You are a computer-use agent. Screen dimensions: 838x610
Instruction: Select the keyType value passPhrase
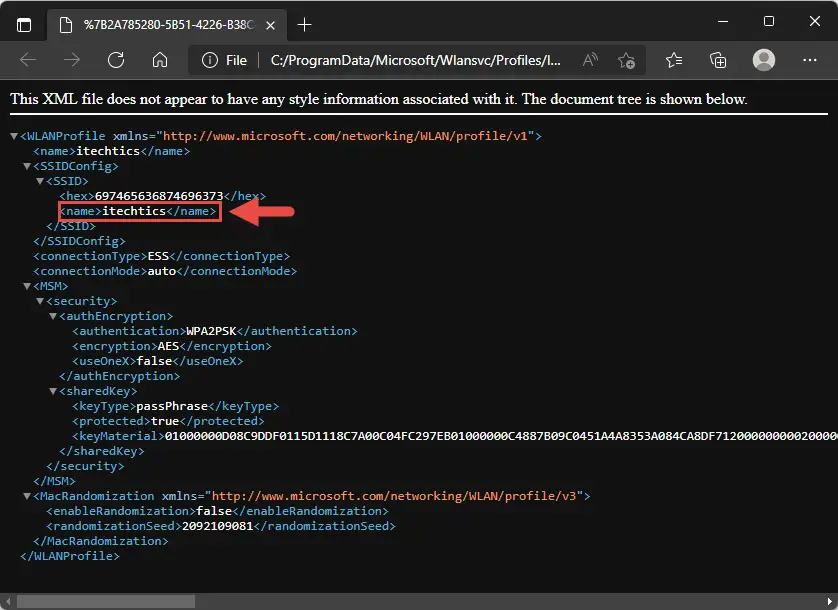click(x=172, y=406)
